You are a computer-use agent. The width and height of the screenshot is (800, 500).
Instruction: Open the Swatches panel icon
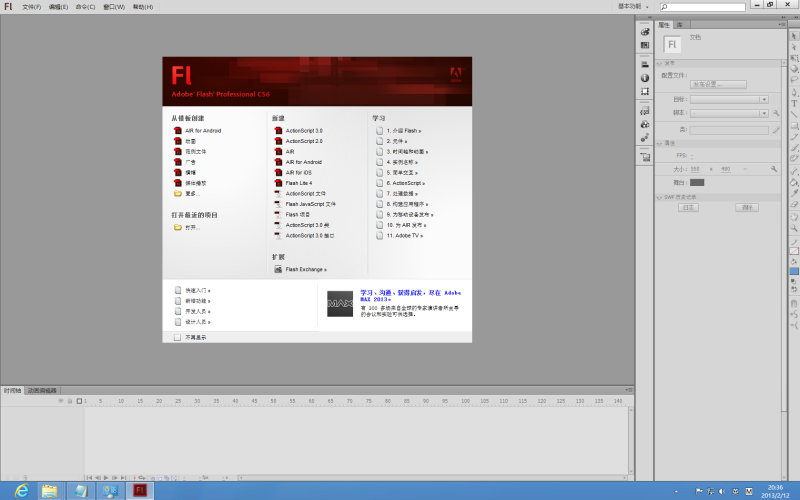pos(645,45)
